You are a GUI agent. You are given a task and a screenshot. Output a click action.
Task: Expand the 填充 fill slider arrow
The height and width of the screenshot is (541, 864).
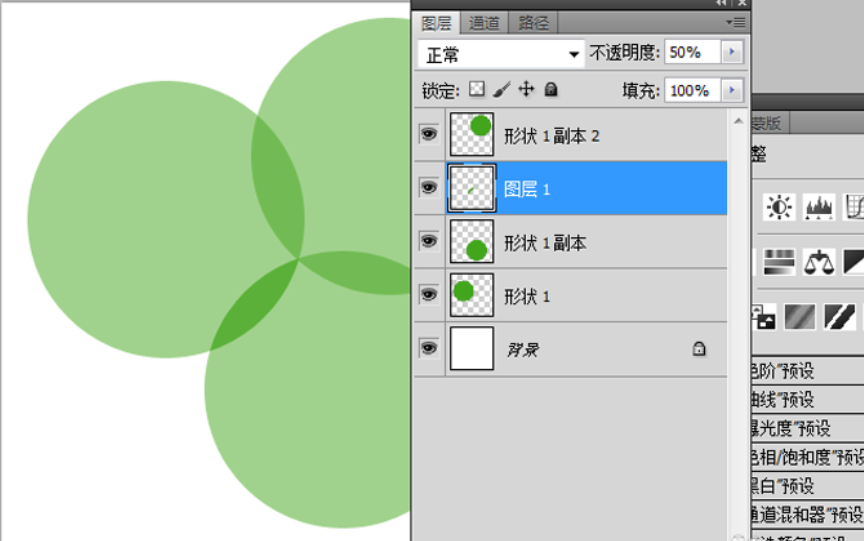coord(732,90)
